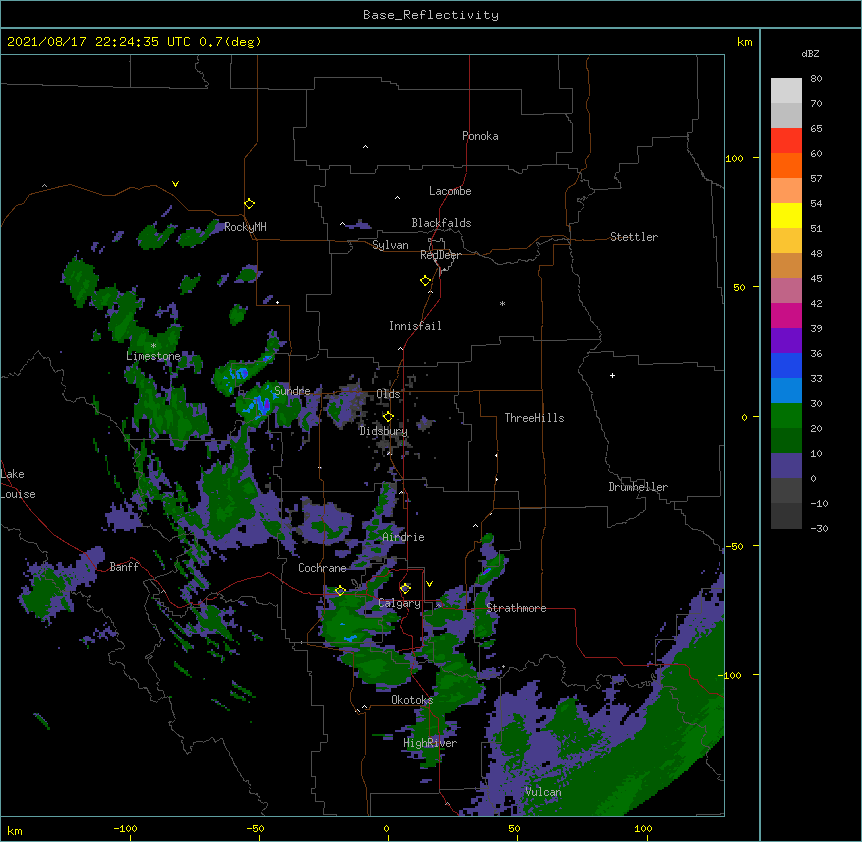Click the Vulcan town label
Viewport: 862px width, 842px height.
pos(543,792)
